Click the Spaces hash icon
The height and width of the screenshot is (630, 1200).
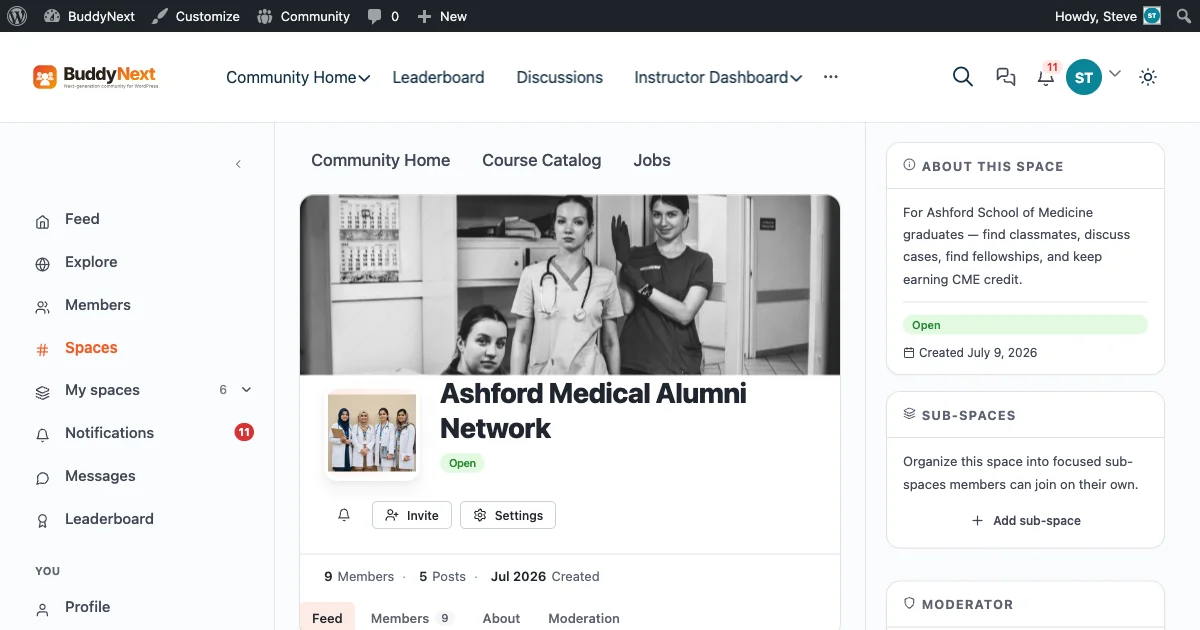coord(42,350)
